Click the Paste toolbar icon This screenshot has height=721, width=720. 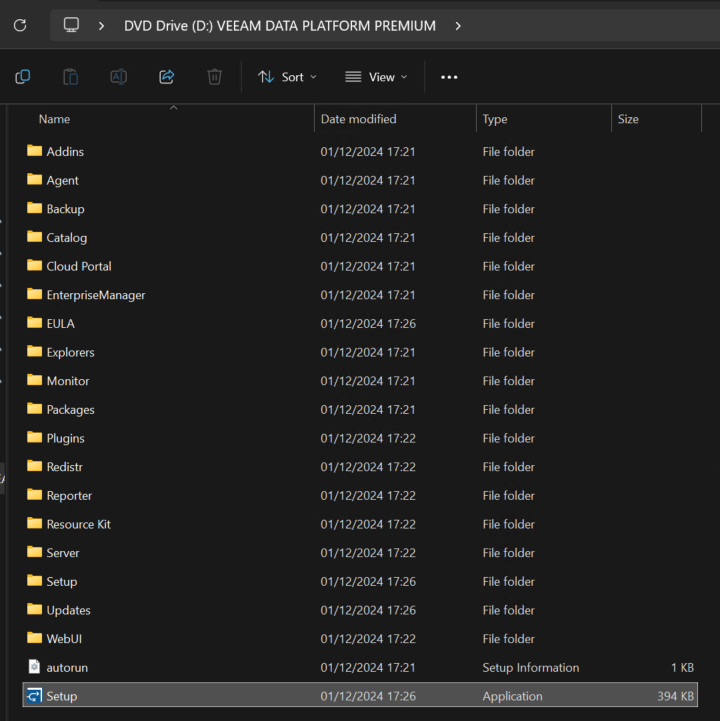click(70, 77)
